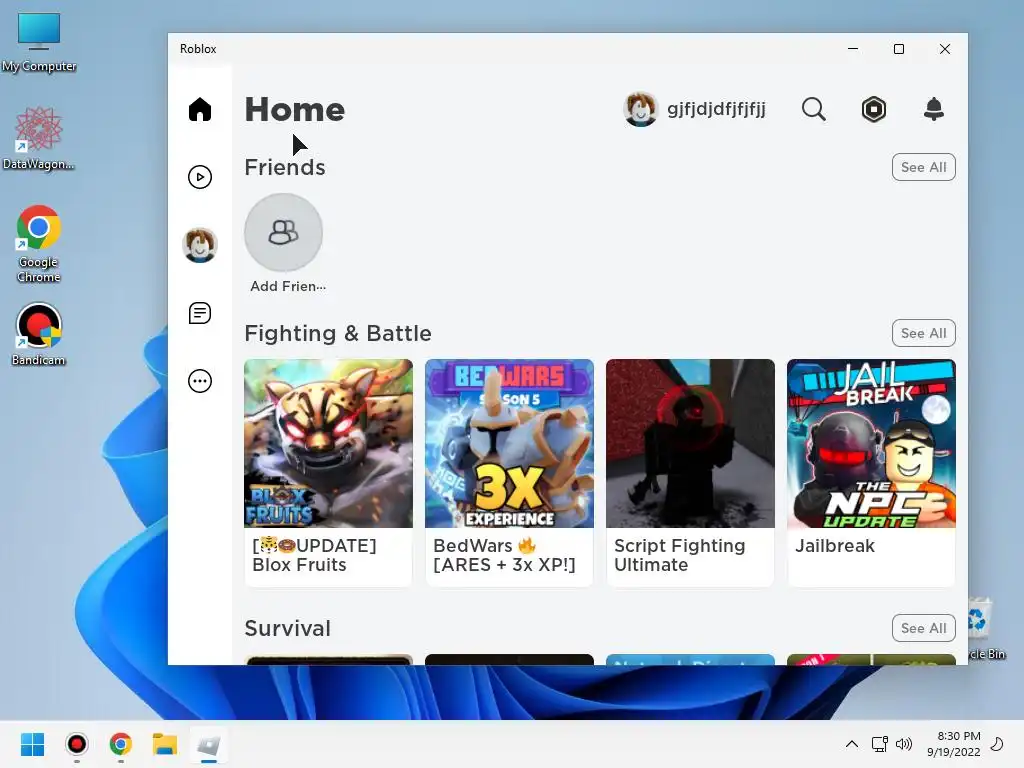Click the search magnifier icon

pyautogui.click(x=814, y=109)
